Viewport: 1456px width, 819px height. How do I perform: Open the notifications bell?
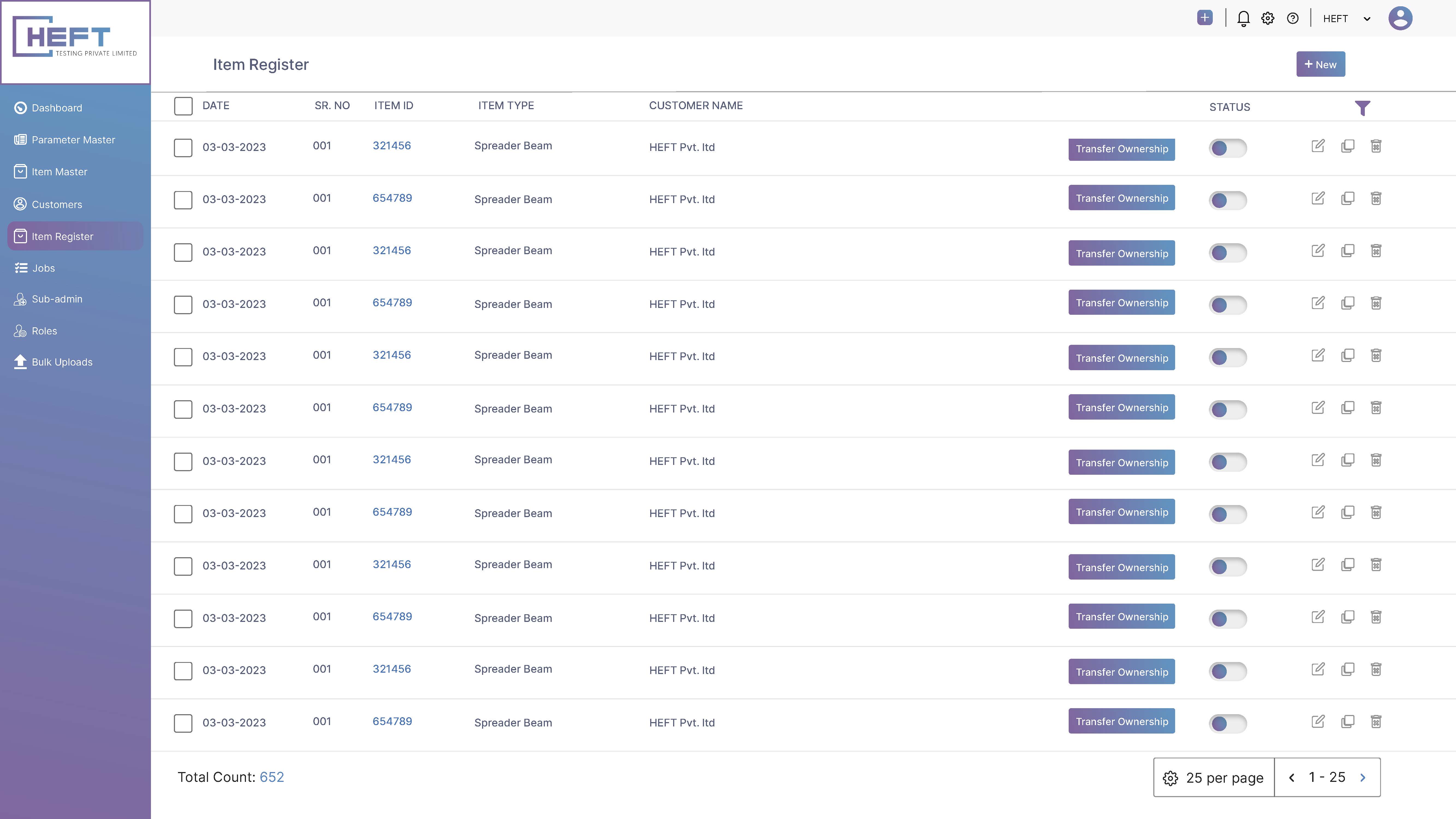click(x=1243, y=19)
